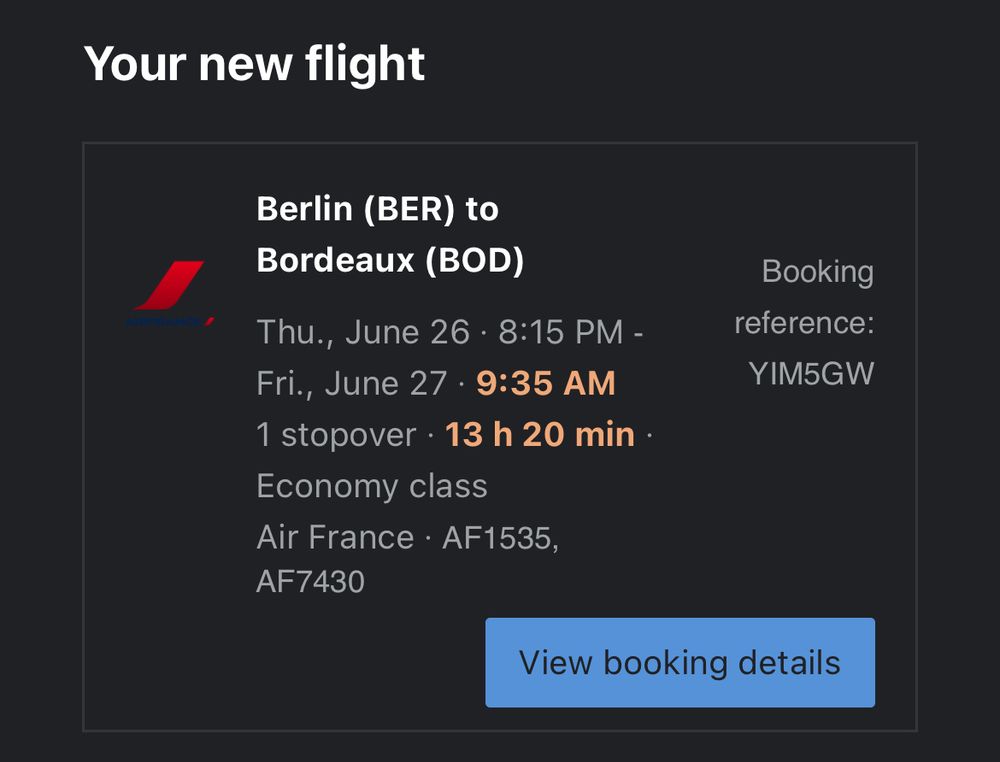
Task: Click the View booking details button
Action: (x=680, y=662)
